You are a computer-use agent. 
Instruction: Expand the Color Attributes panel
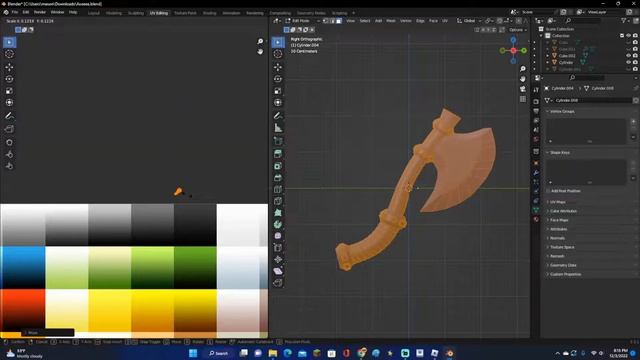pyautogui.click(x=563, y=211)
